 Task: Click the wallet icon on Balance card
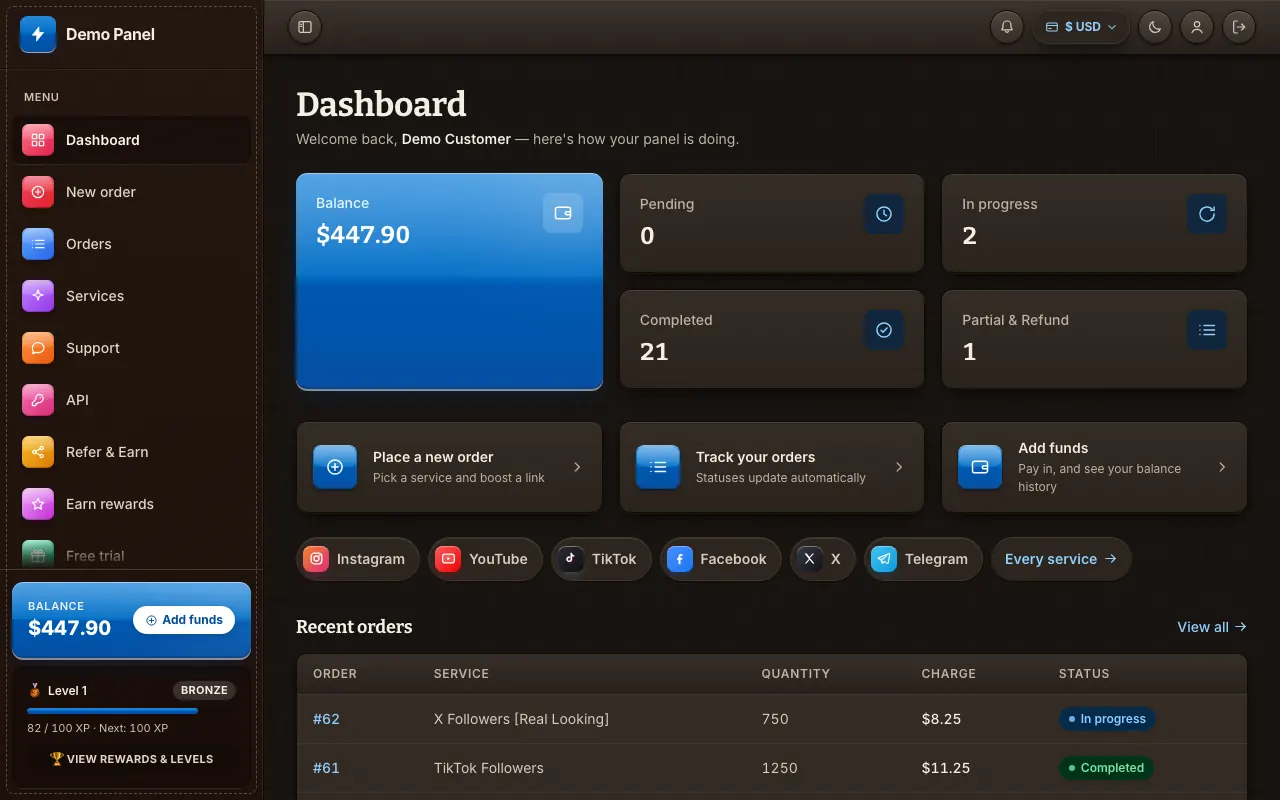563,213
